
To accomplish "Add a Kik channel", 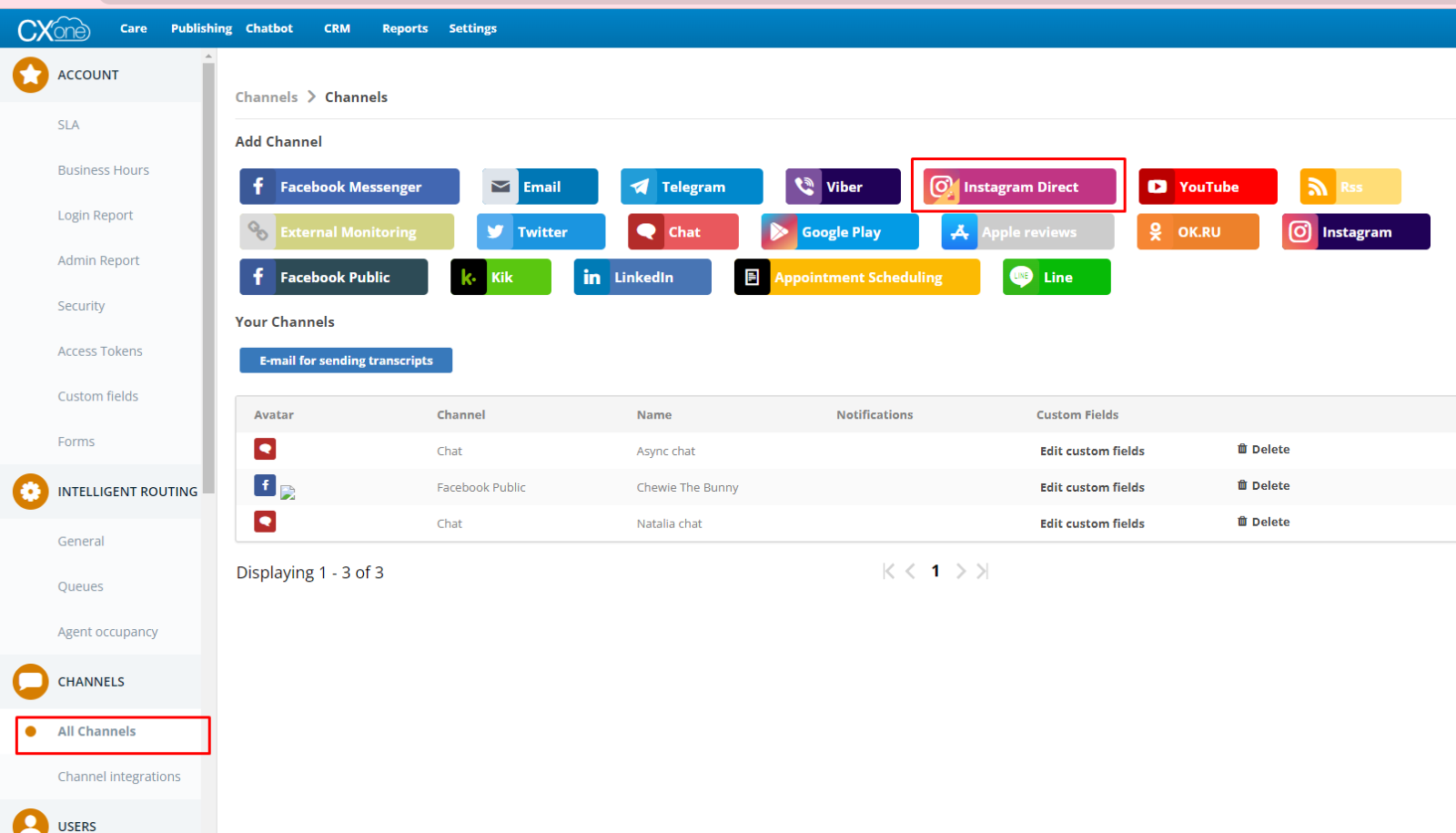I will pos(500,277).
